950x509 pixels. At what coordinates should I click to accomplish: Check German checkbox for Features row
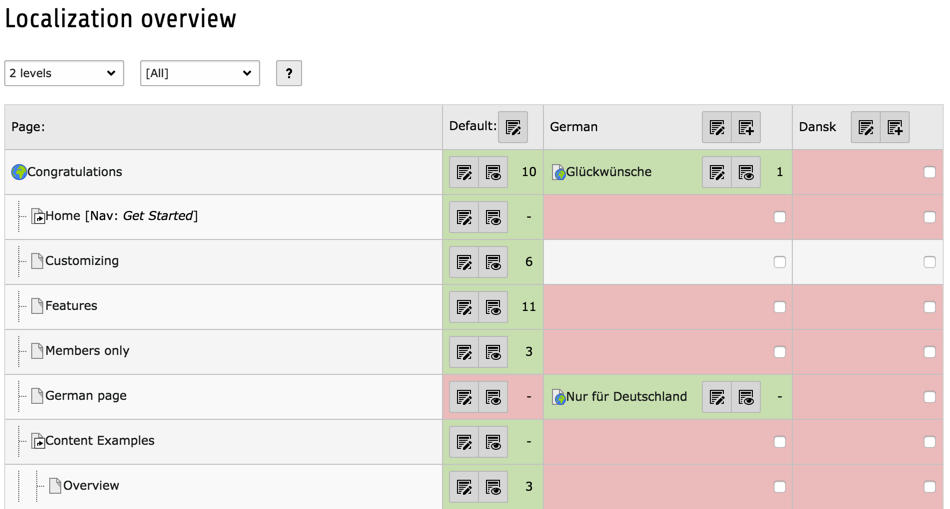[x=780, y=307]
